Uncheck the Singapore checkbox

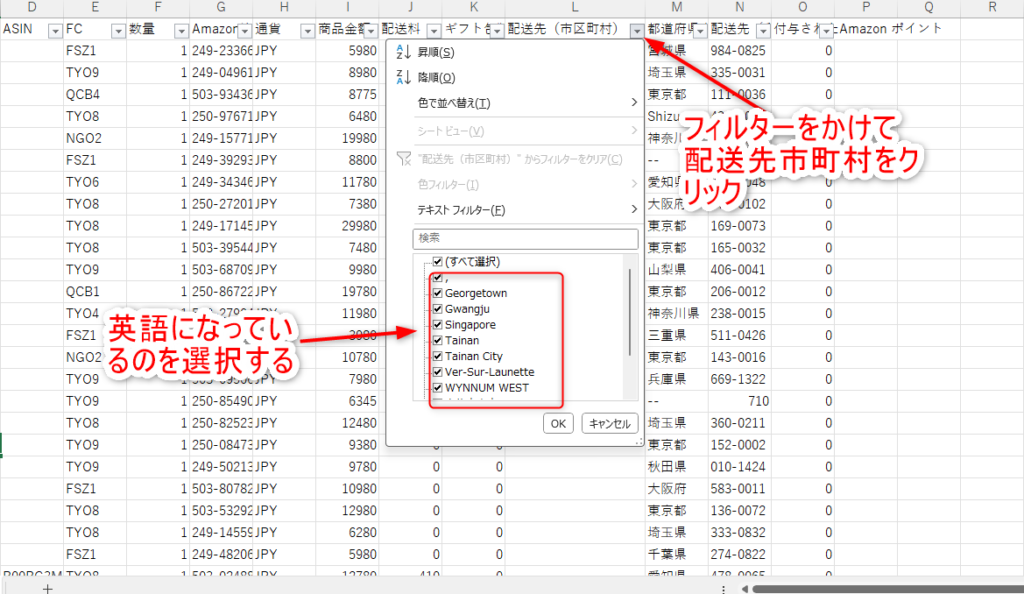tap(438, 325)
